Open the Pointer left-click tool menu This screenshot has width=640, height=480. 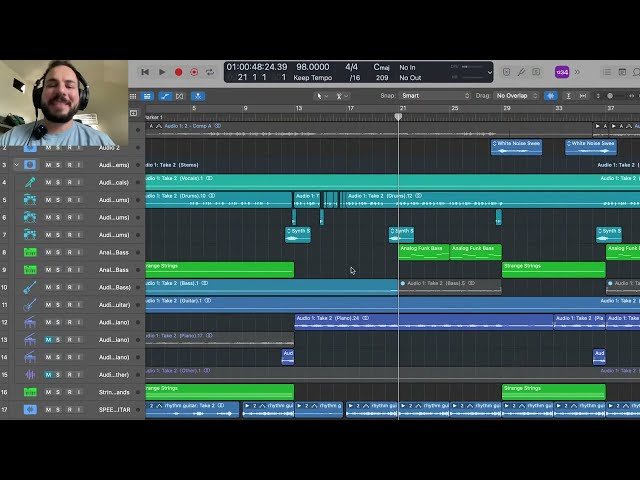tap(322, 96)
